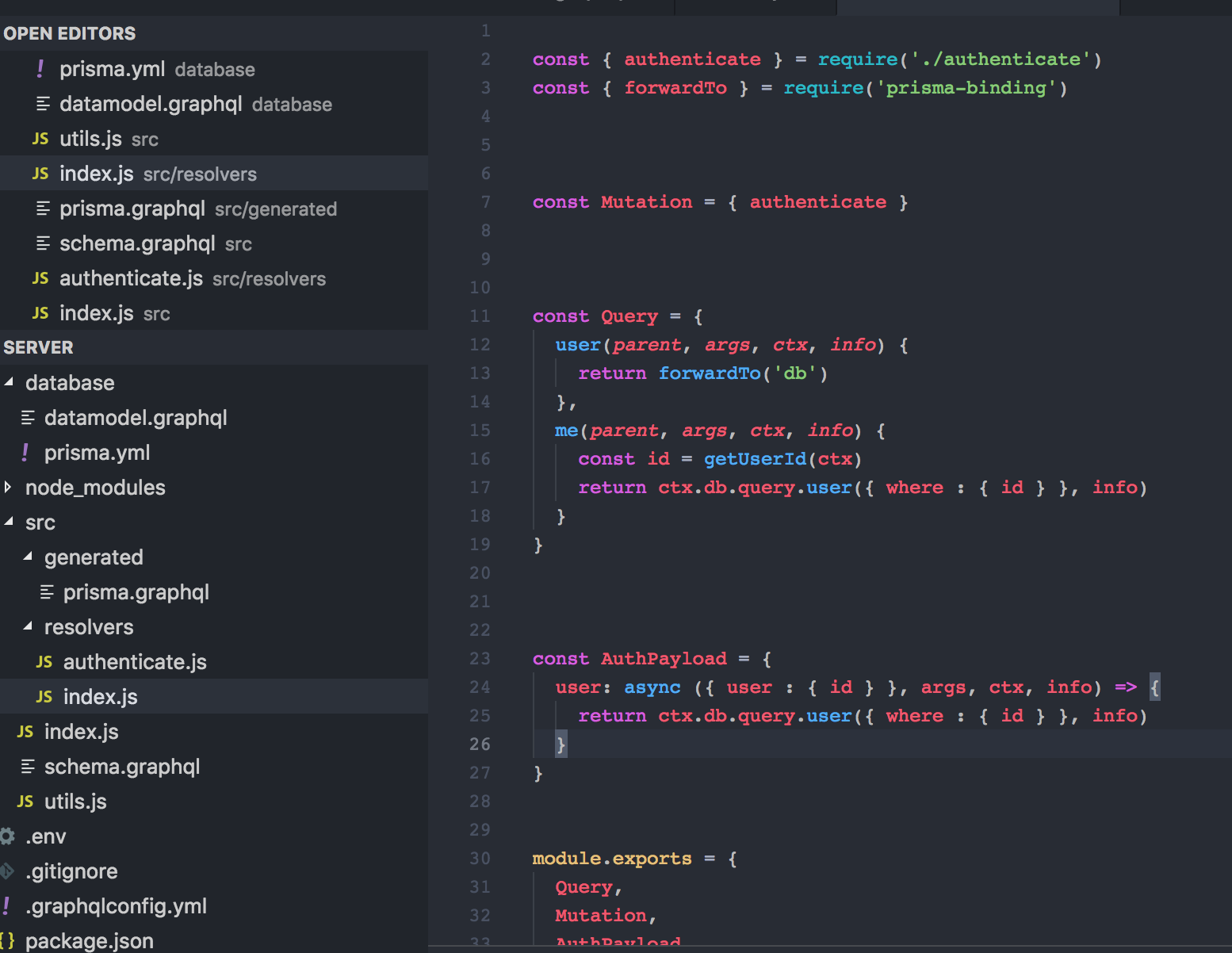
Task: Click the Git icon beside .gitignore
Action: pos(6,871)
